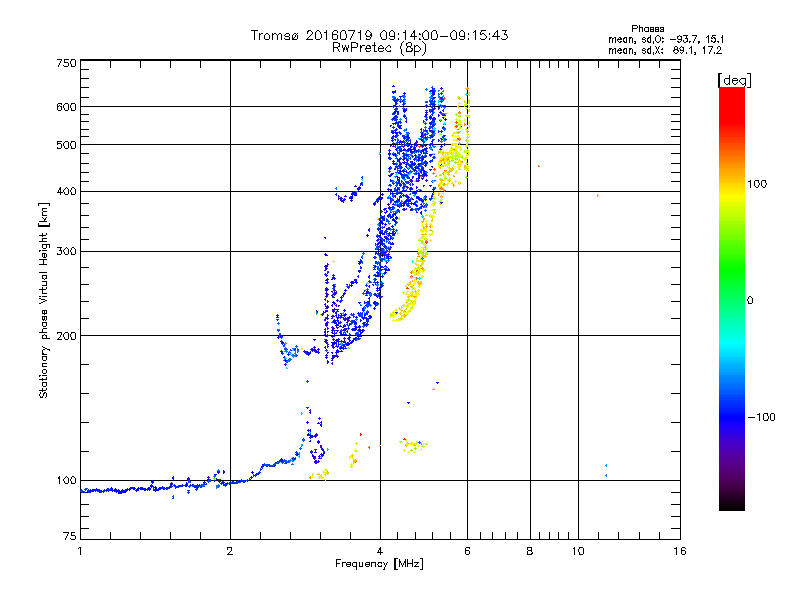Image resolution: width=800 pixels, height=600 pixels.
Task: Click the y-axis label '600'
Action: click(66, 107)
